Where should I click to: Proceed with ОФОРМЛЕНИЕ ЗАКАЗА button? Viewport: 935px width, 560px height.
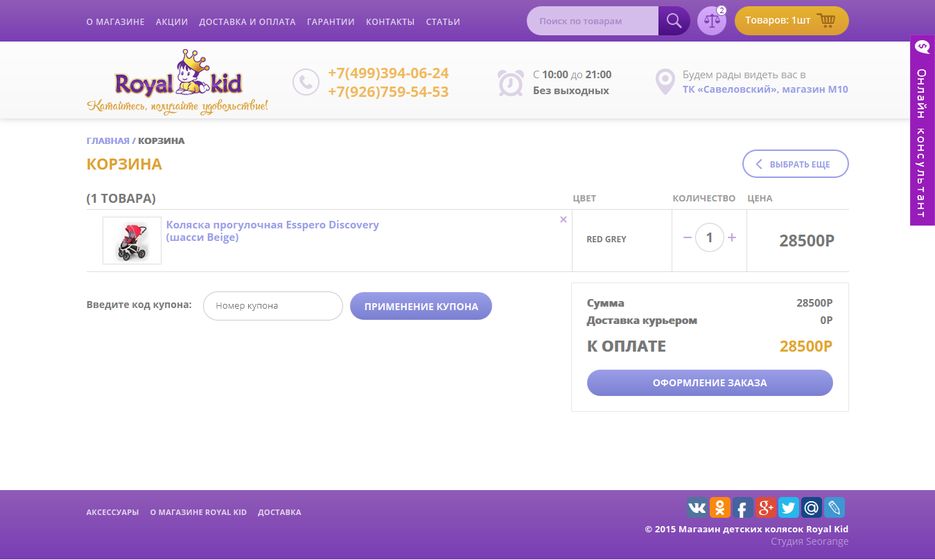click(x=710, y=383)
